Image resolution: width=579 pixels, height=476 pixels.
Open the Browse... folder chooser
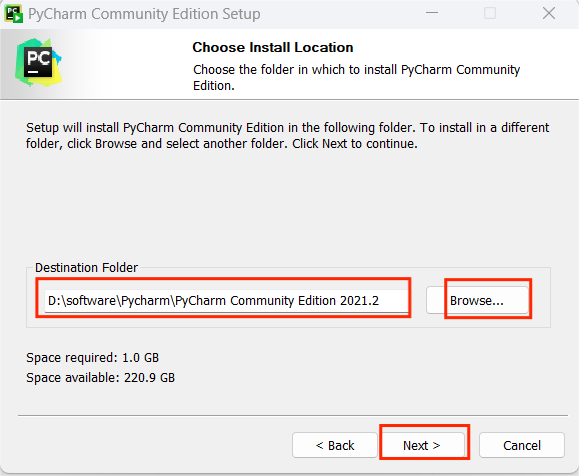pos(477,300)
